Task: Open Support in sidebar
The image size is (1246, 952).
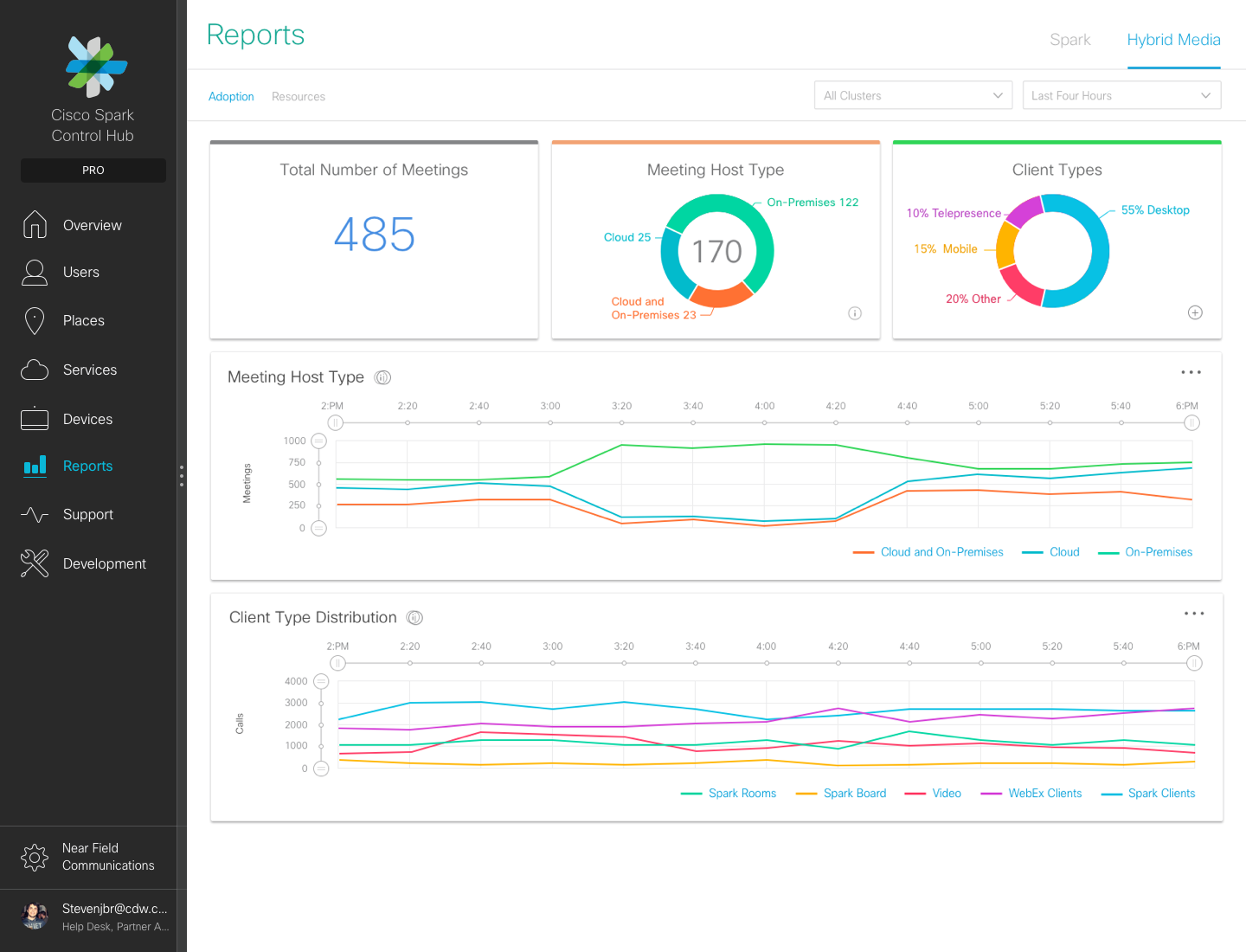Action: coord(88,515)
